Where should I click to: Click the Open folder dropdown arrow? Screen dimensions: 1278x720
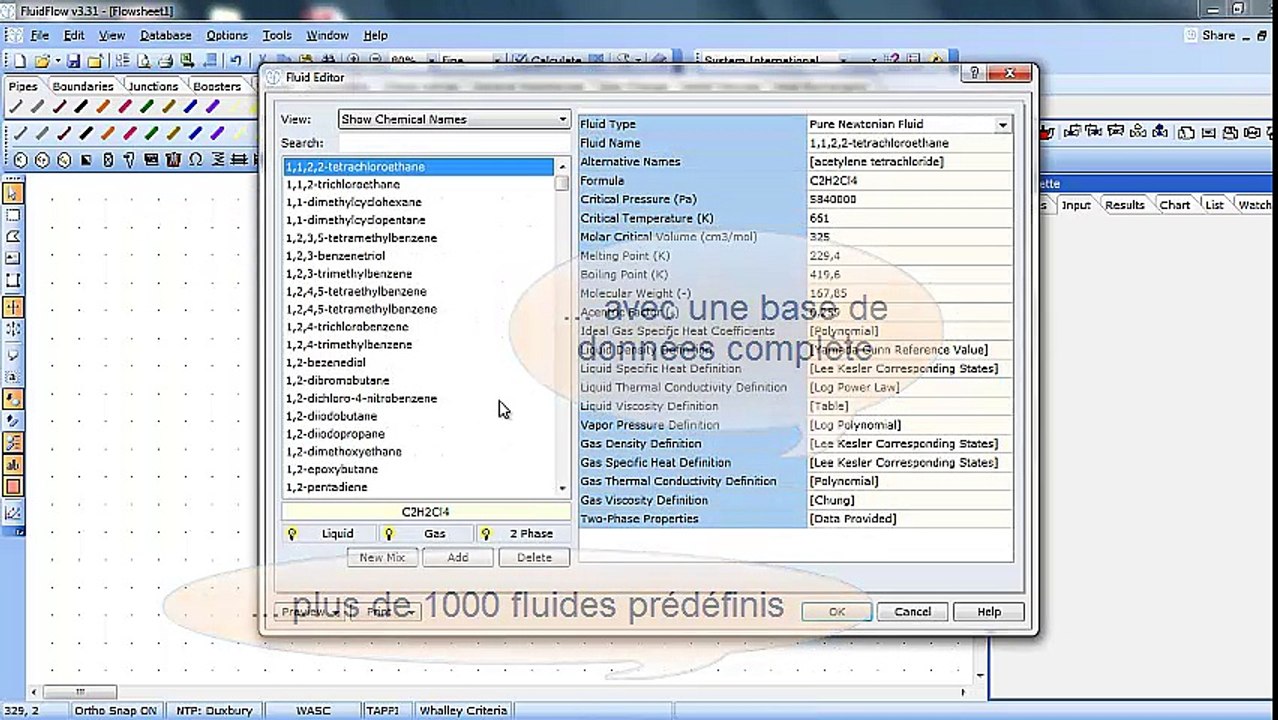pyautogui.click(x=57, y=62)
